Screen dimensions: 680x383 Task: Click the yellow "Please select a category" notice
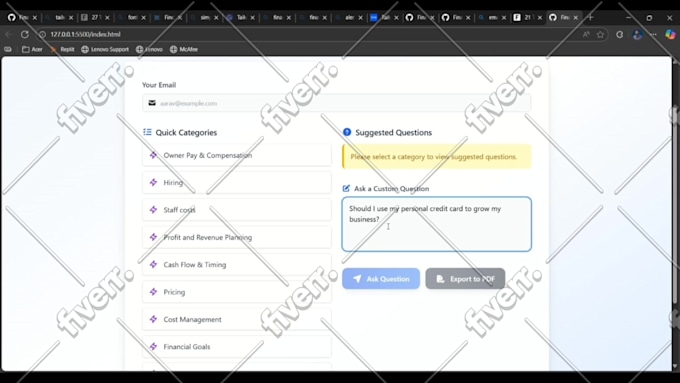(436, 157)
